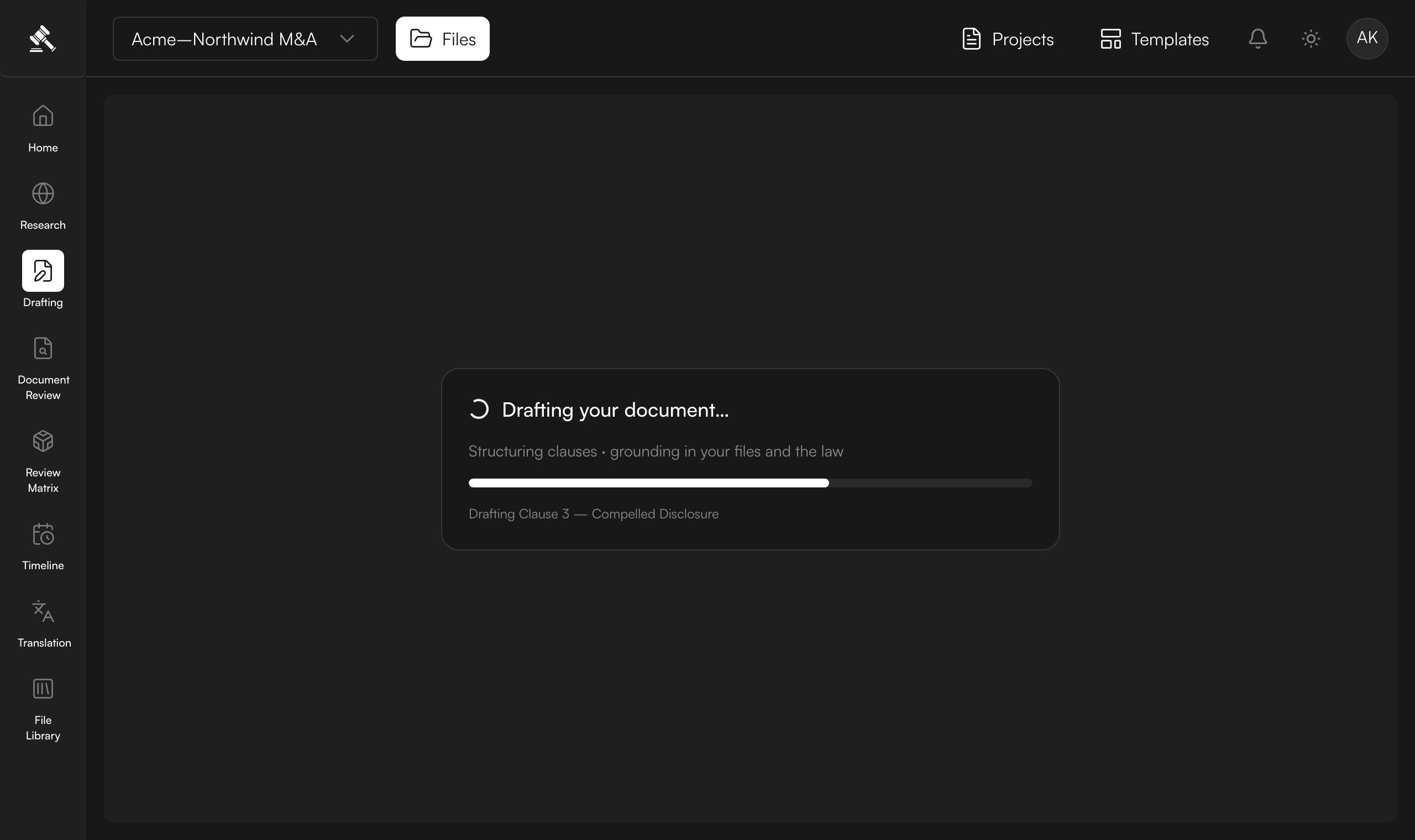Click the drafting progress bar

point(751,483)
